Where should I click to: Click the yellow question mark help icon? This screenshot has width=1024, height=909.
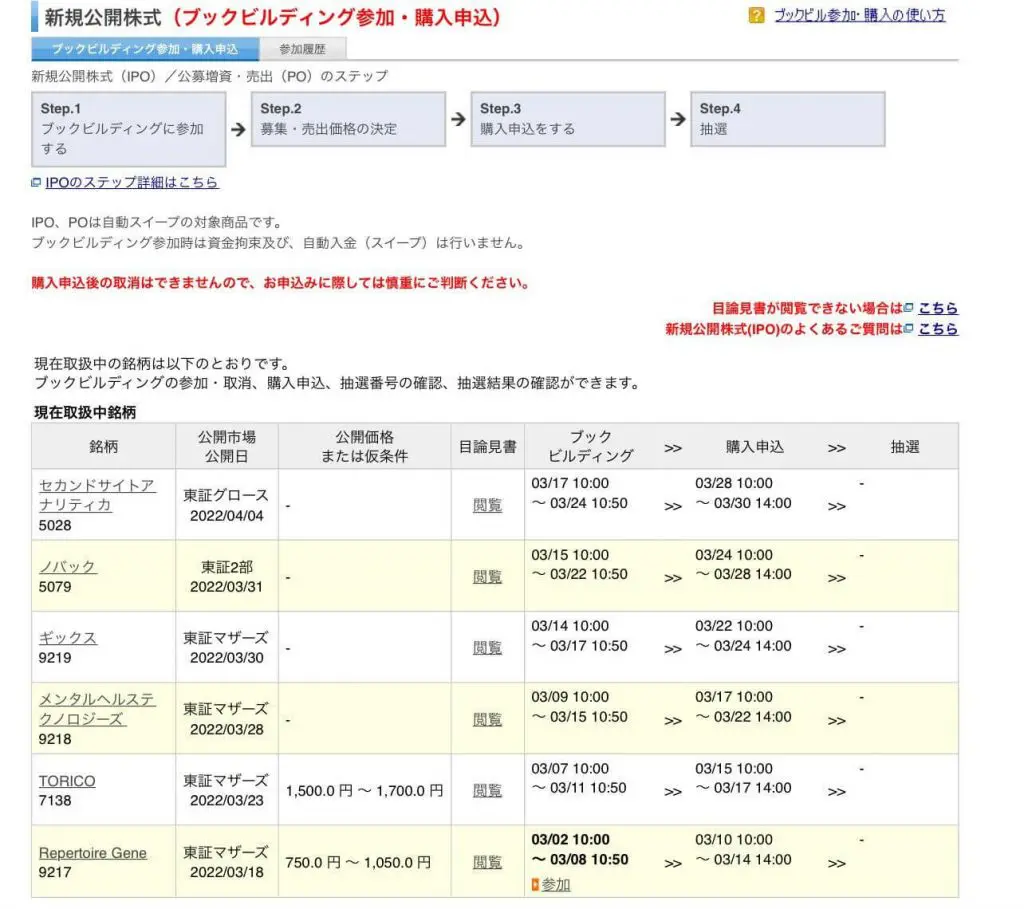coord(756,15)
